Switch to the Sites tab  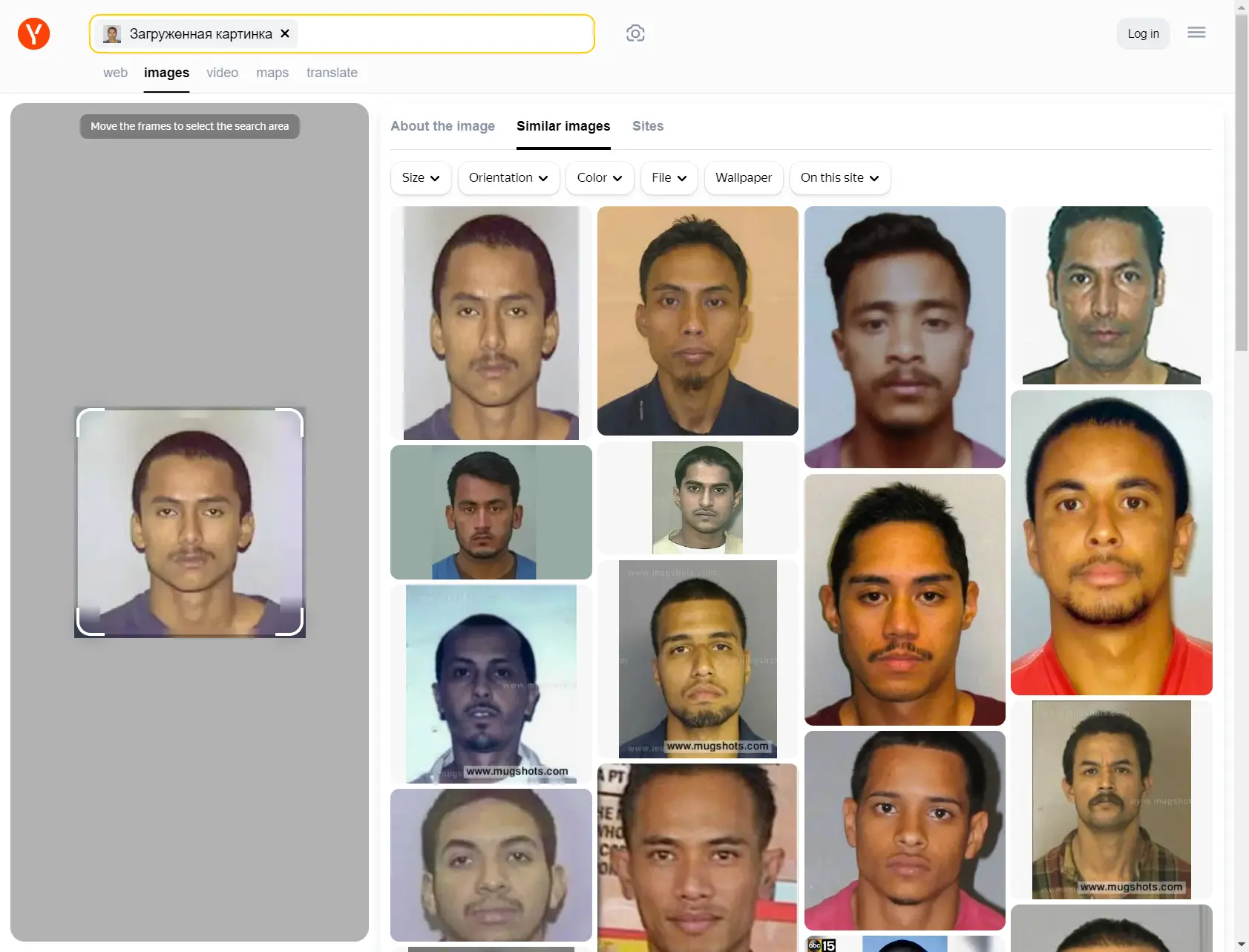(x=647, y=126)
